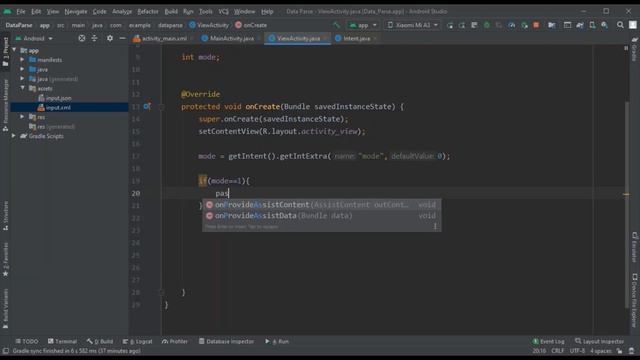
Task: Toggle the Device File Explorer side panel
Action: point(634,300)
